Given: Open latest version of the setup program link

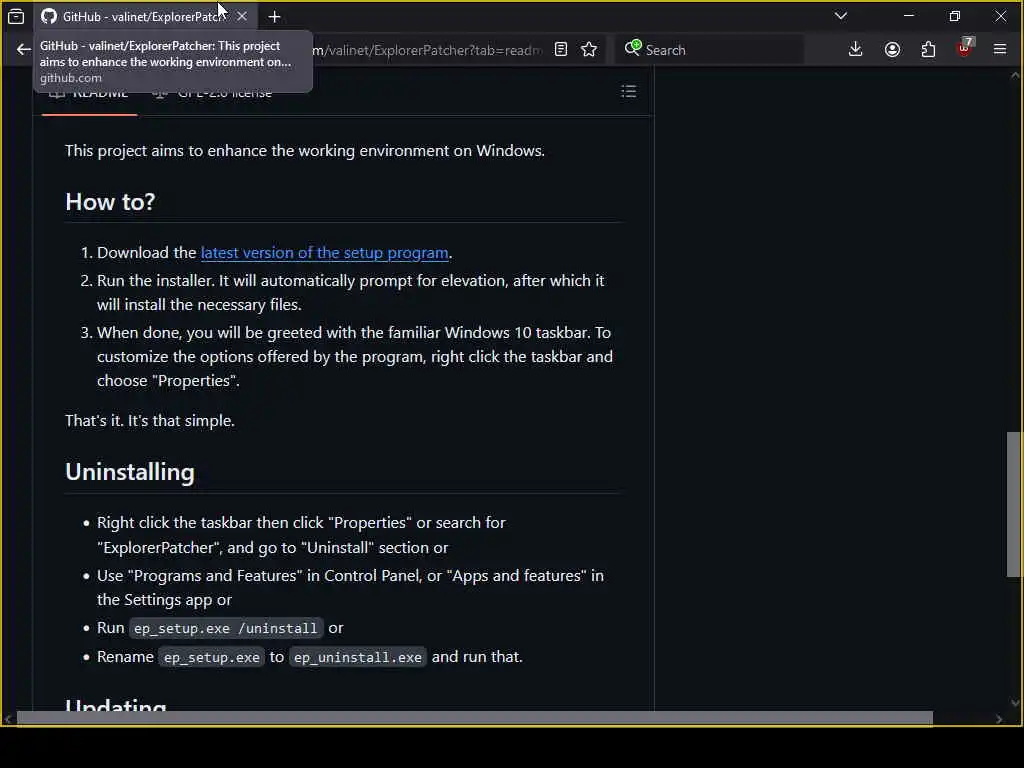Looking at the screenshot, I should [x=325, y=253].
